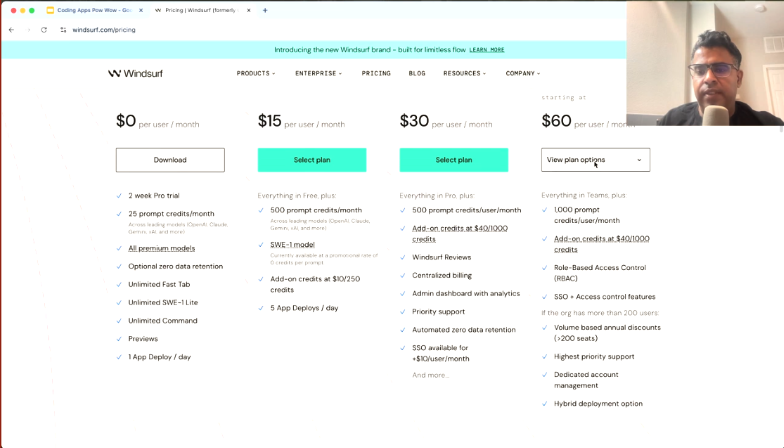The height and width of the screenshot is (448, 784).
Task: Click the Download button for the $0 plan
Action: pos(170,160)
